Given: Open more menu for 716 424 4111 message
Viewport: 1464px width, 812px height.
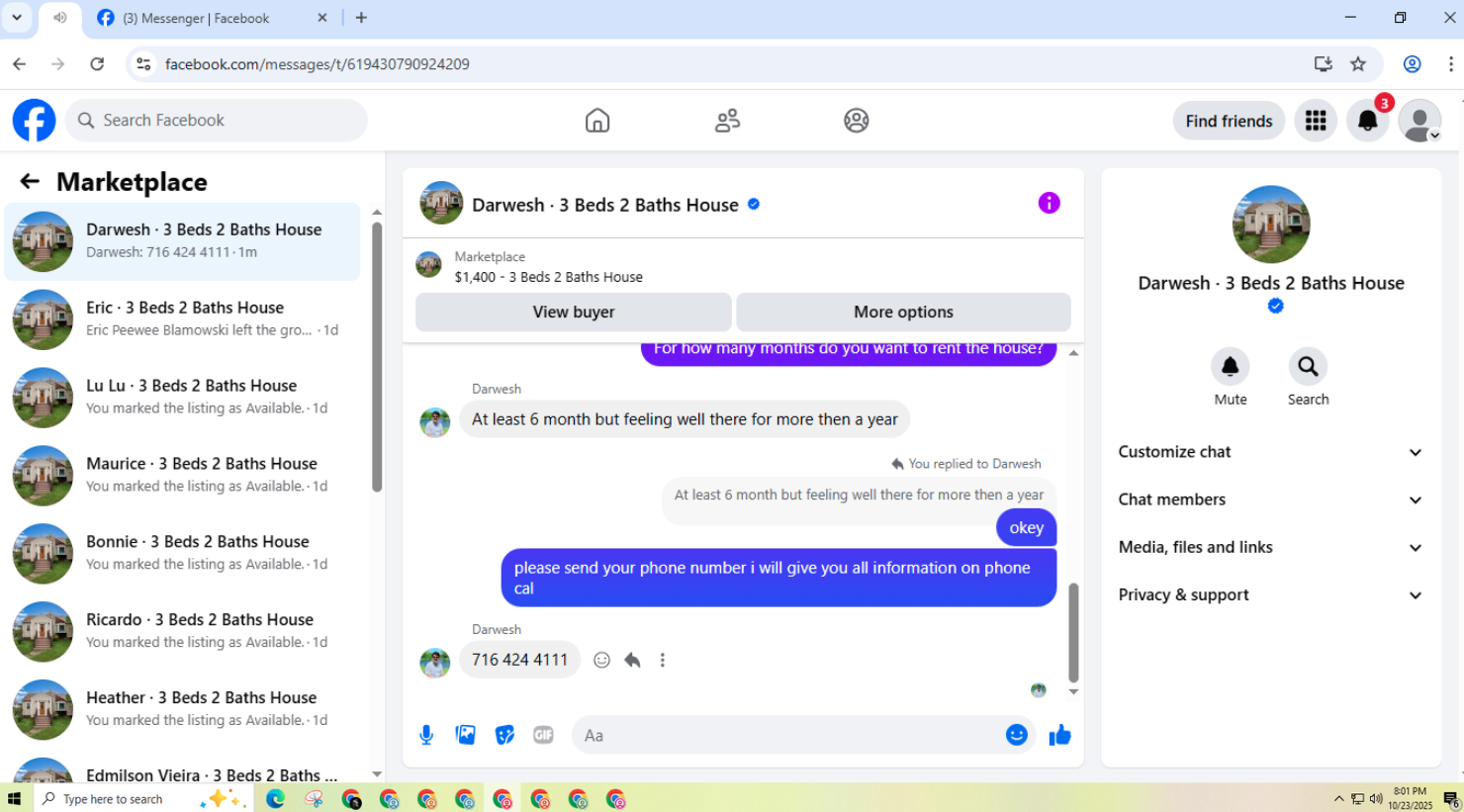Looking at the screenshot, I should [663, 660].
